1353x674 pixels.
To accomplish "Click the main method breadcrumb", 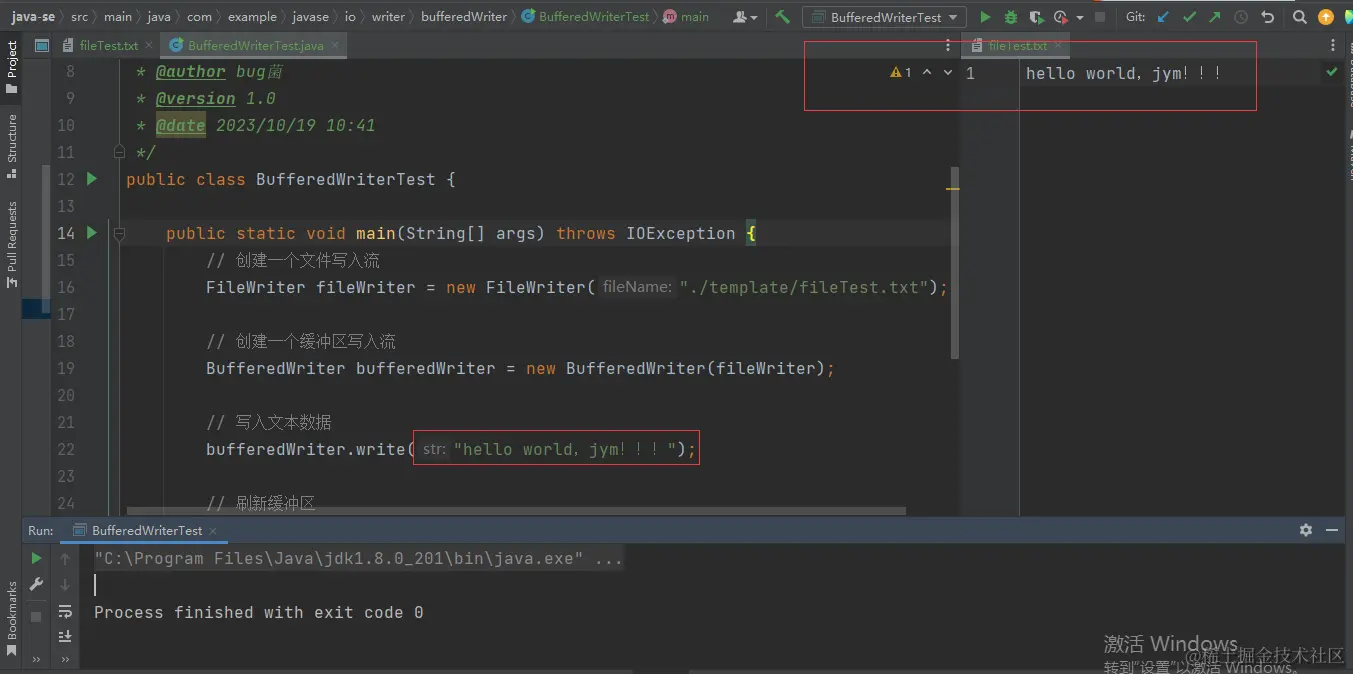I will pos(686,17).
